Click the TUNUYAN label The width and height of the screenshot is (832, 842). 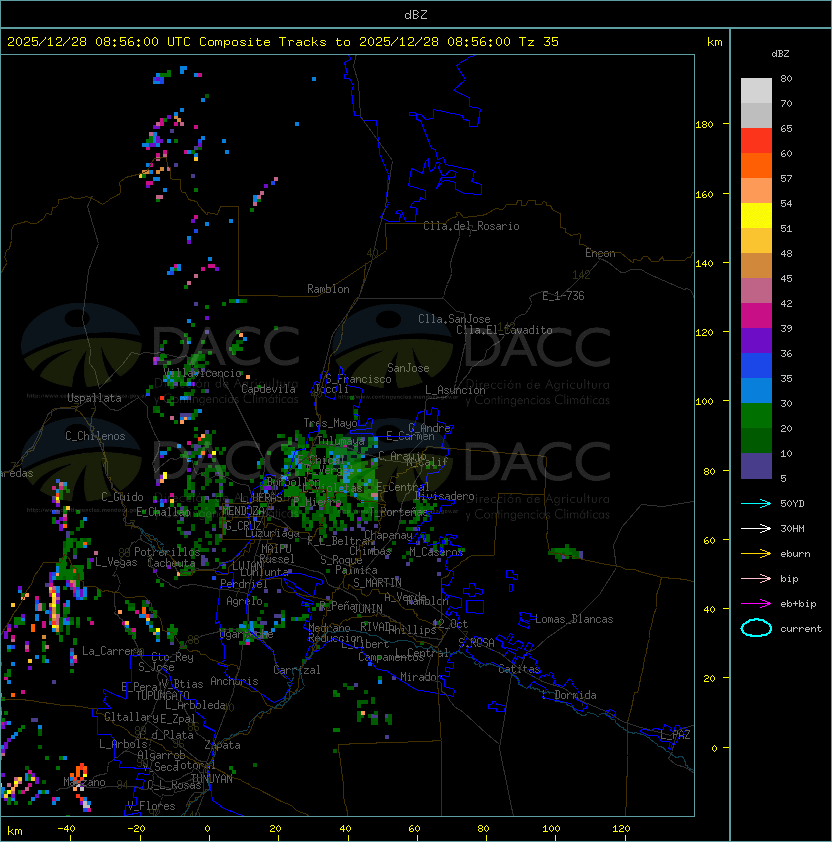pos(211,779)
